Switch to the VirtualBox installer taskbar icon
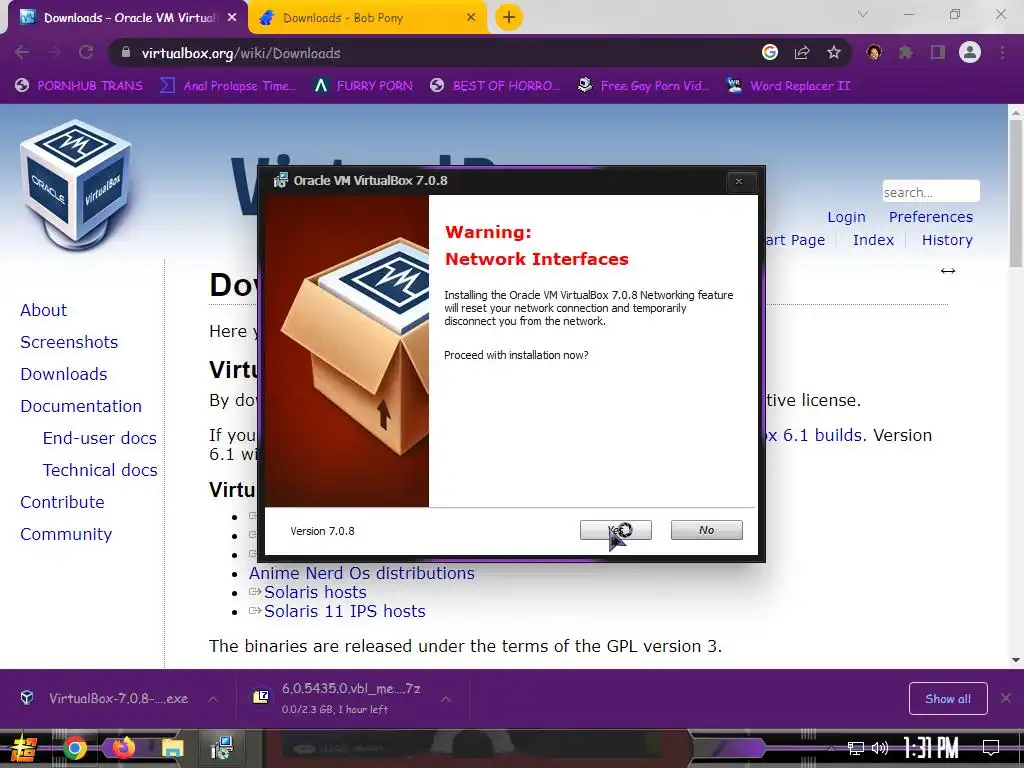This screenshot has height=768, width=1024. click(222, 748)
